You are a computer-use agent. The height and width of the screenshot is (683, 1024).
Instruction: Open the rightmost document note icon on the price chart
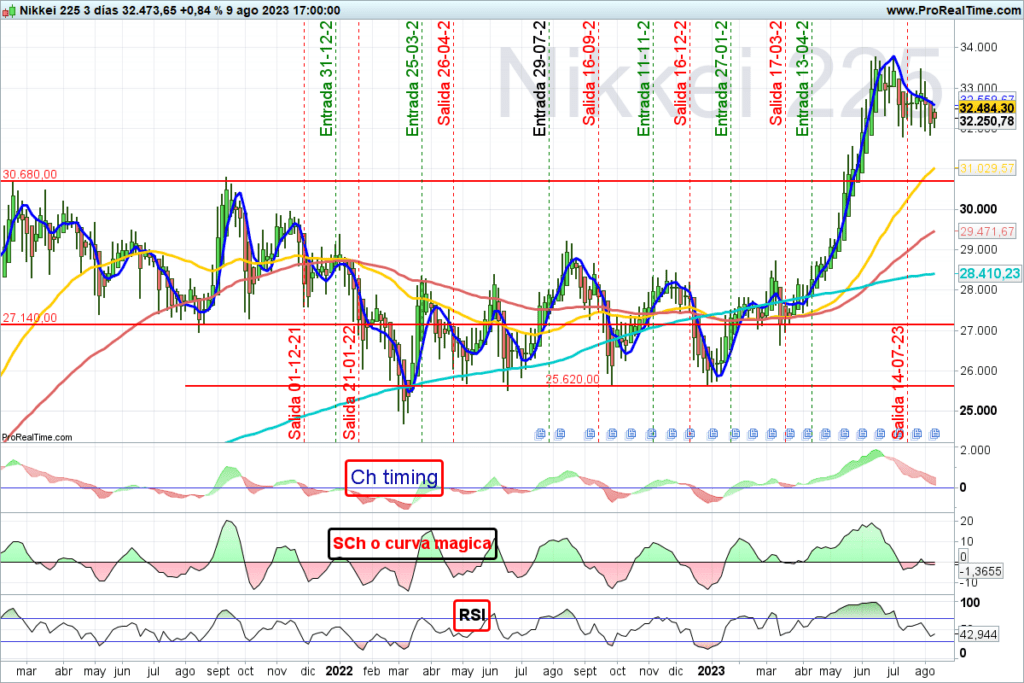tap(935, 434)
